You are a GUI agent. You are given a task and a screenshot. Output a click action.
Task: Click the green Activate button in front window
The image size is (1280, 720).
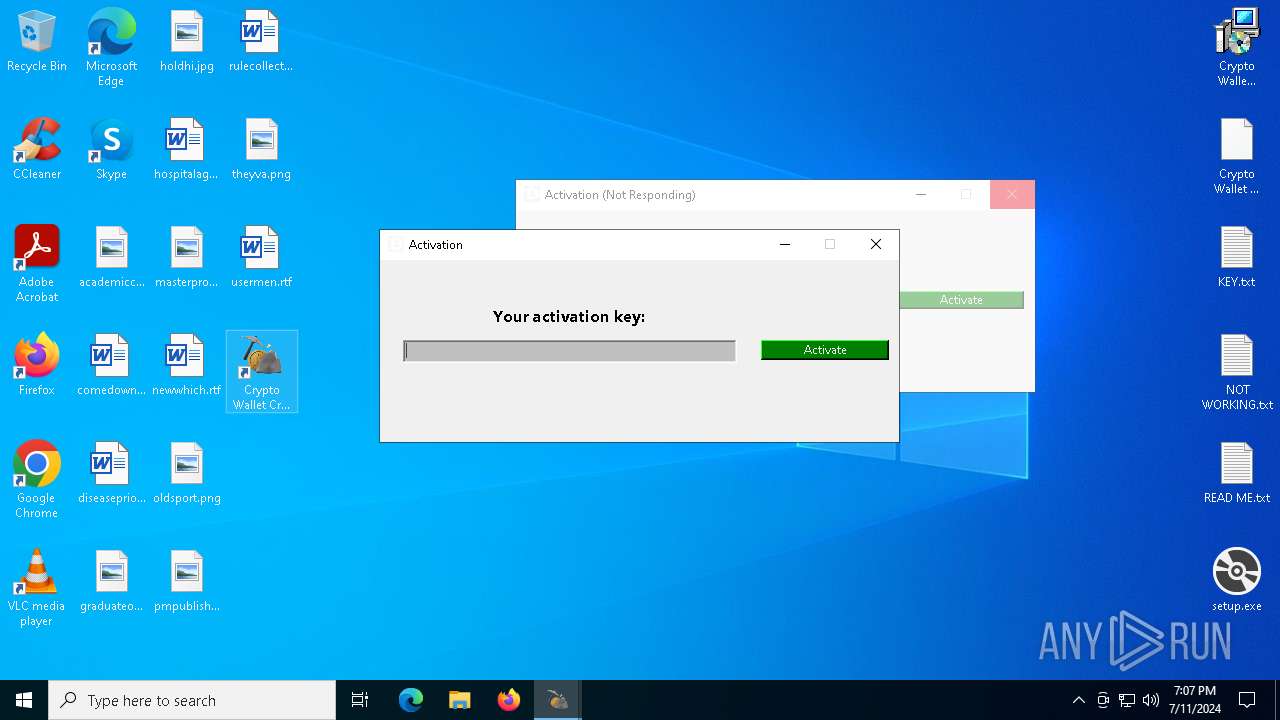[824, 350]
